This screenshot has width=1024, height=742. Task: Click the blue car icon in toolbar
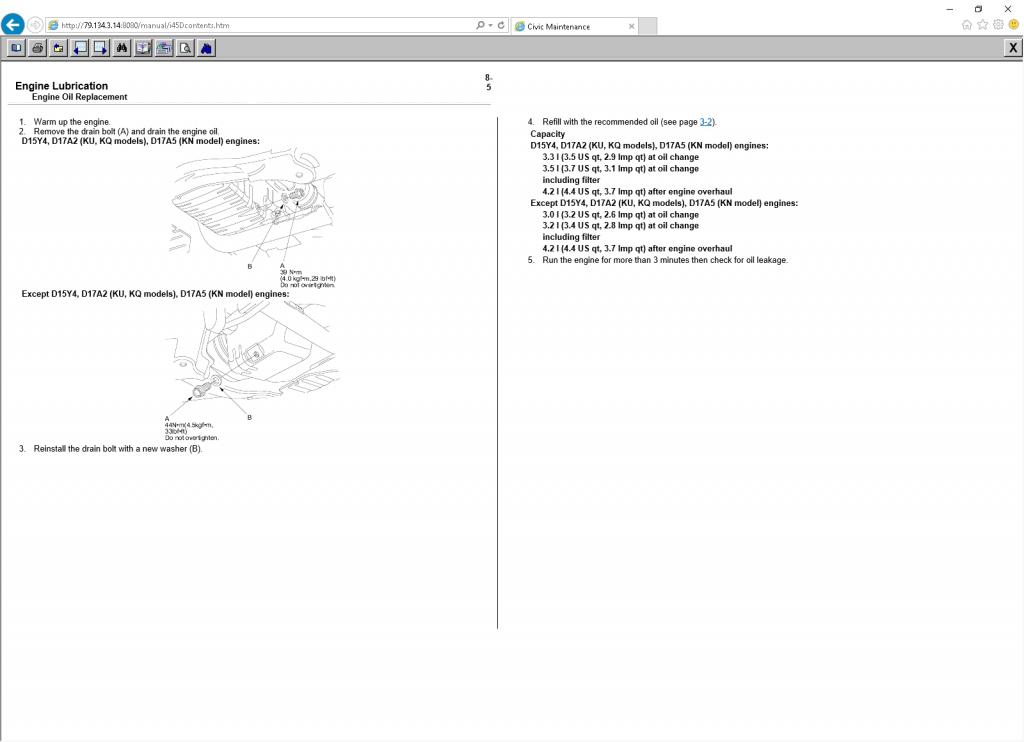(x=206, y=48)
